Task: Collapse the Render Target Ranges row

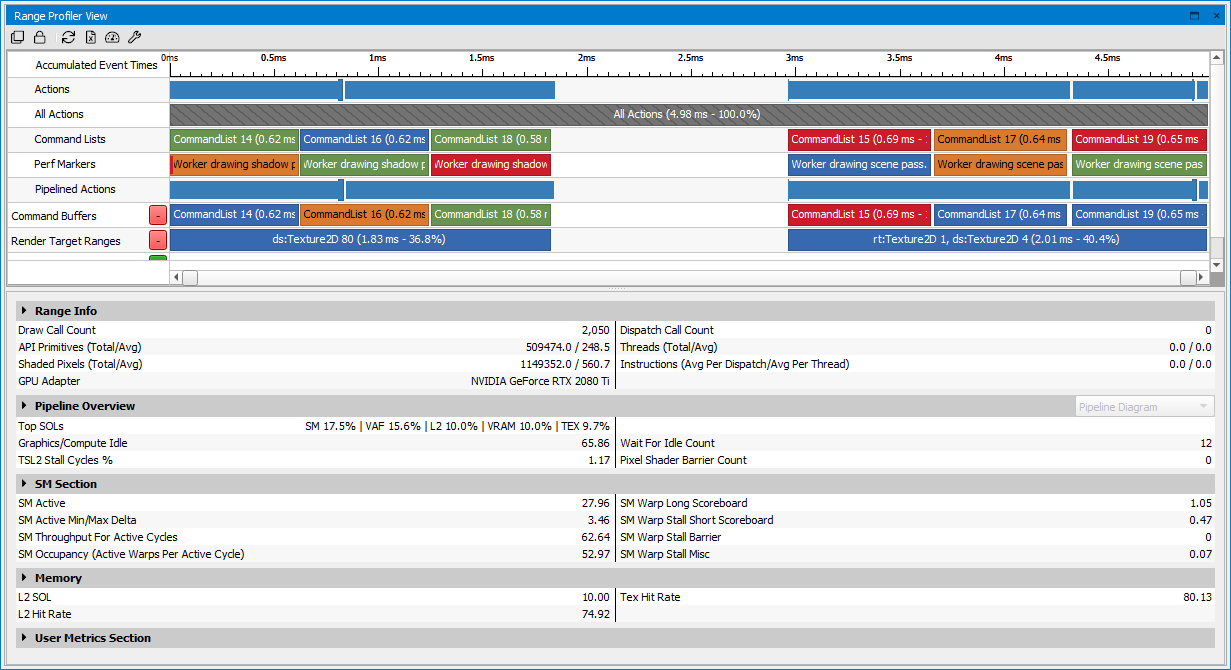Action: point(158,240)
